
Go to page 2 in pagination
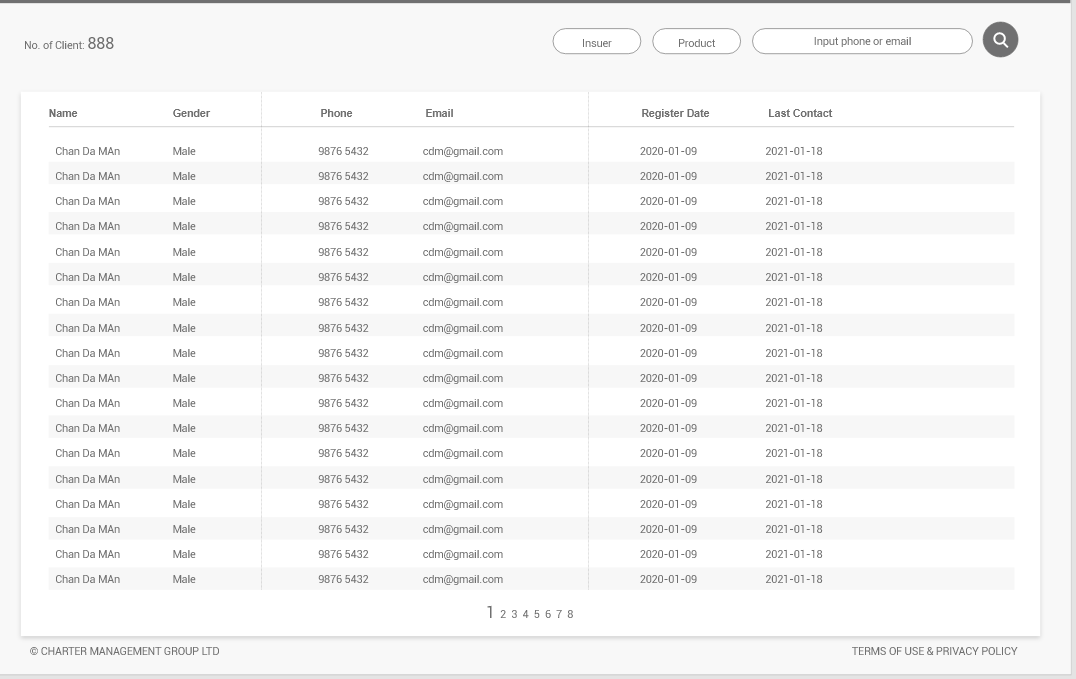coord(503,614)
